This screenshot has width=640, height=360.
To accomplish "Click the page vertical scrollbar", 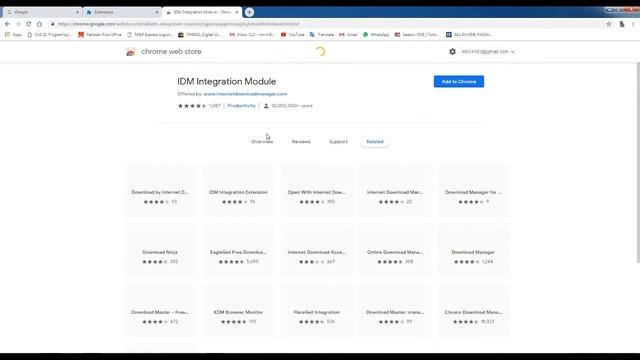I will (x=638, y=162).
